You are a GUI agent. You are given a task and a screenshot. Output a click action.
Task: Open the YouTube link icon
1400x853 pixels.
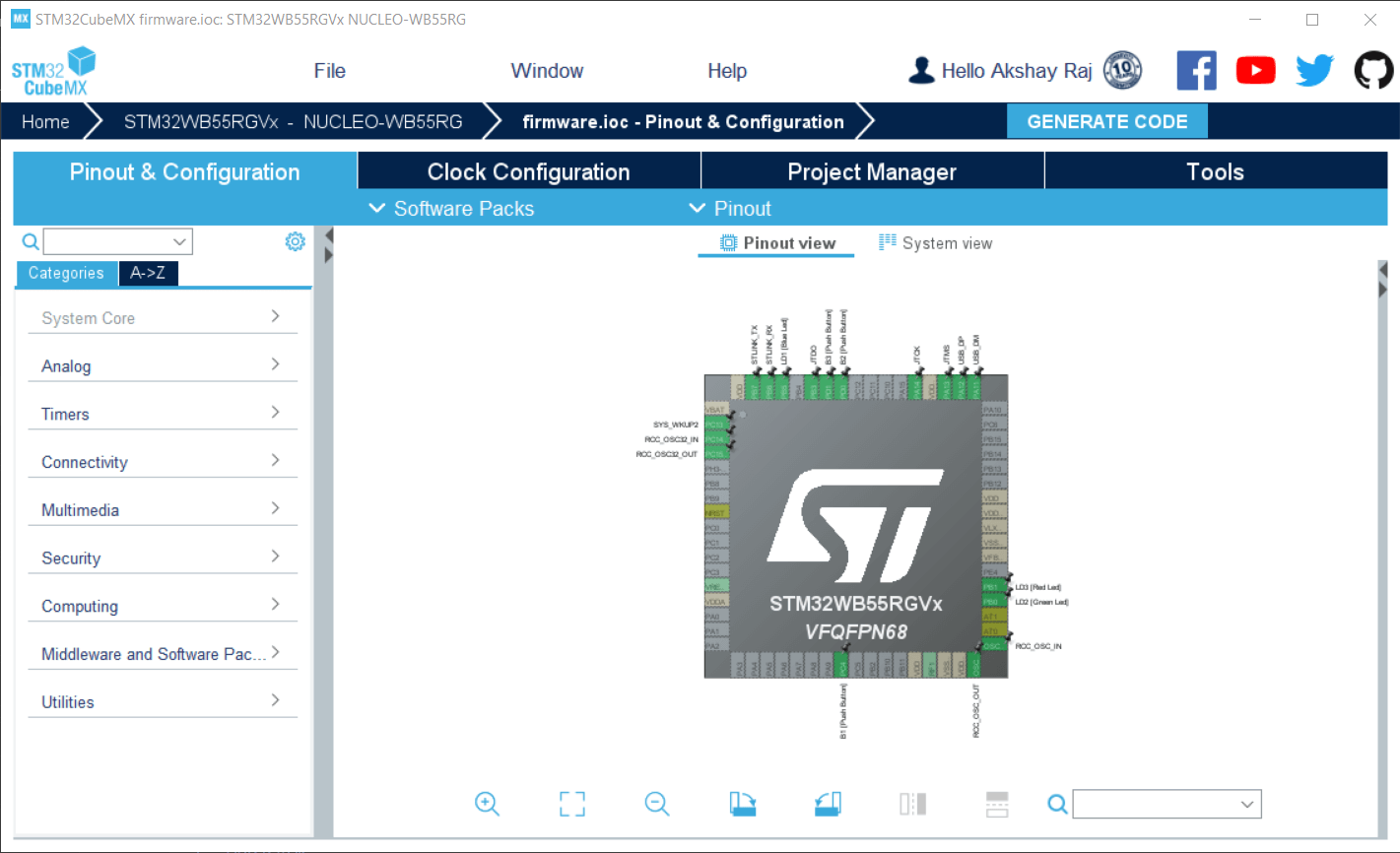pyautogui.click(x=1255, y=71)
